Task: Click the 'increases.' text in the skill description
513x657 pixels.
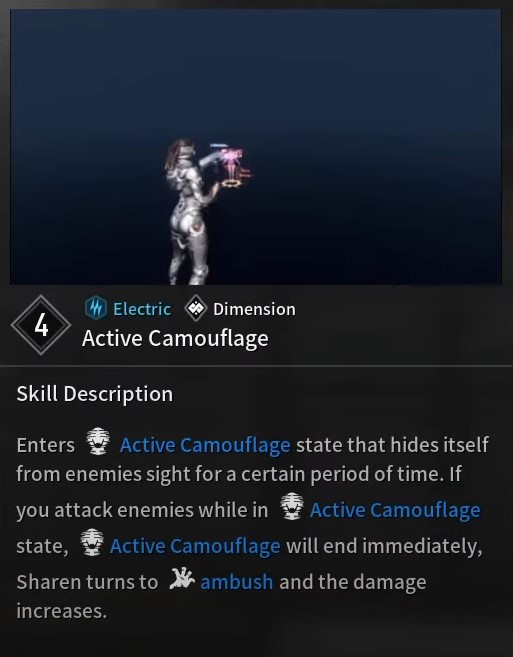Action: (x=62, y=611)
